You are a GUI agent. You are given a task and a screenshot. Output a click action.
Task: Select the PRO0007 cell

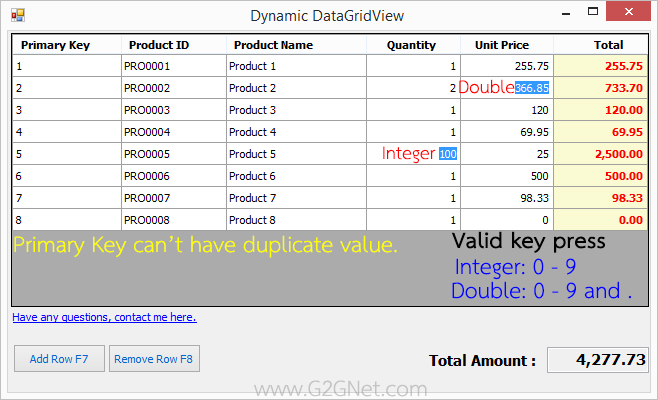[174, 198]
